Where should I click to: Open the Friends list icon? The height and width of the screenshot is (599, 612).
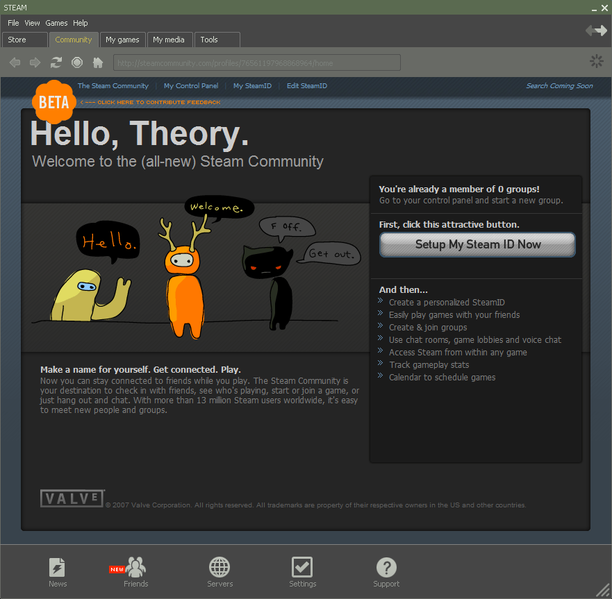pos(135,572)
